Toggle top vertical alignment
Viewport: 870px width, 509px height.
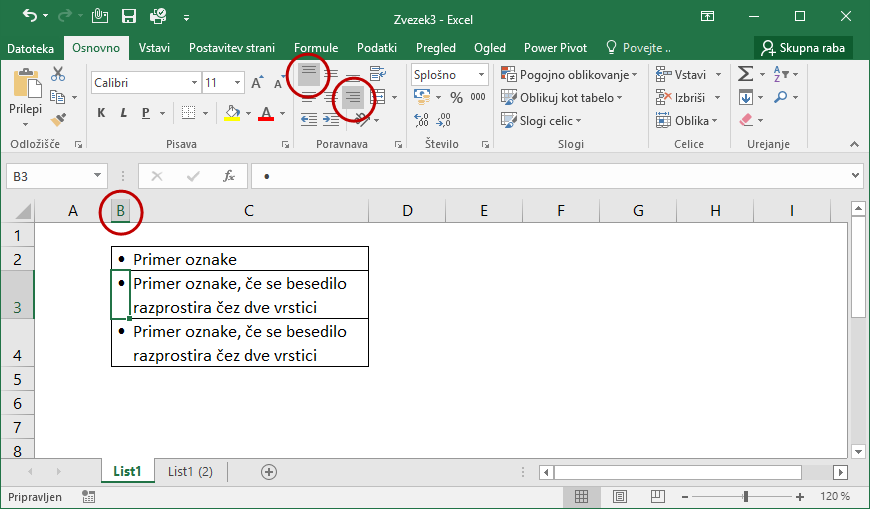(x=309, y=73)
